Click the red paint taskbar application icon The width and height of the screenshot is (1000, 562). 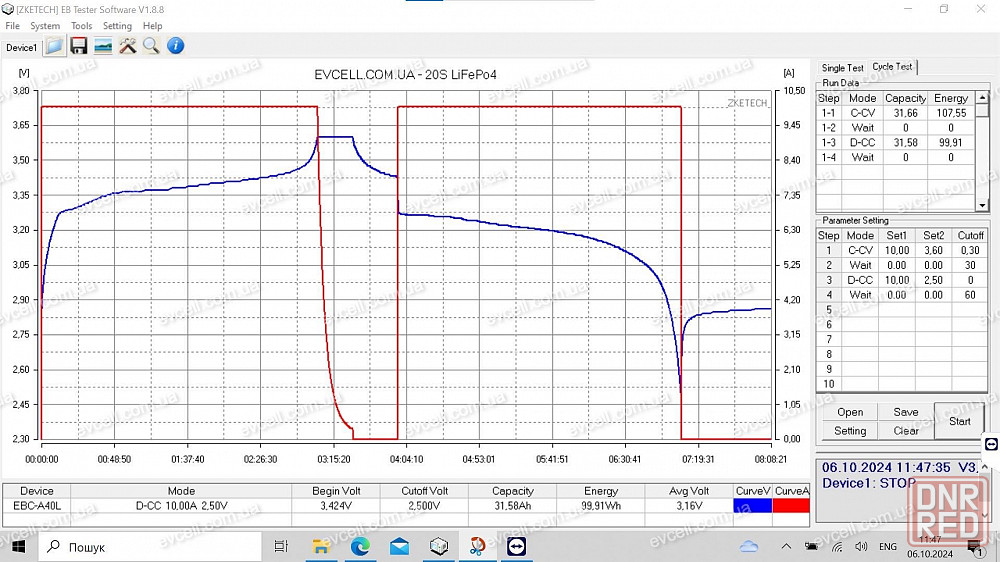(478, 547)
